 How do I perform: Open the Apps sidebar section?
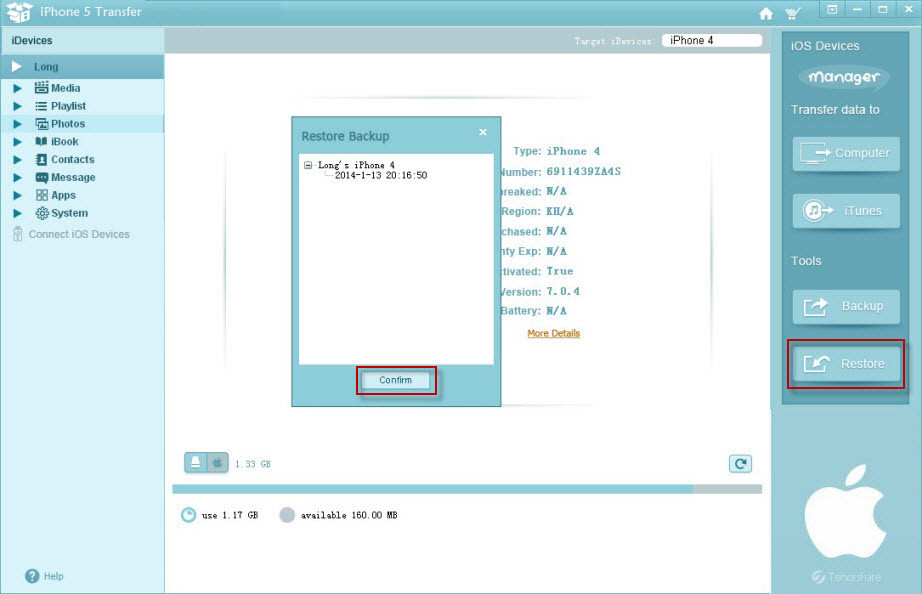(x=82, y=195)
